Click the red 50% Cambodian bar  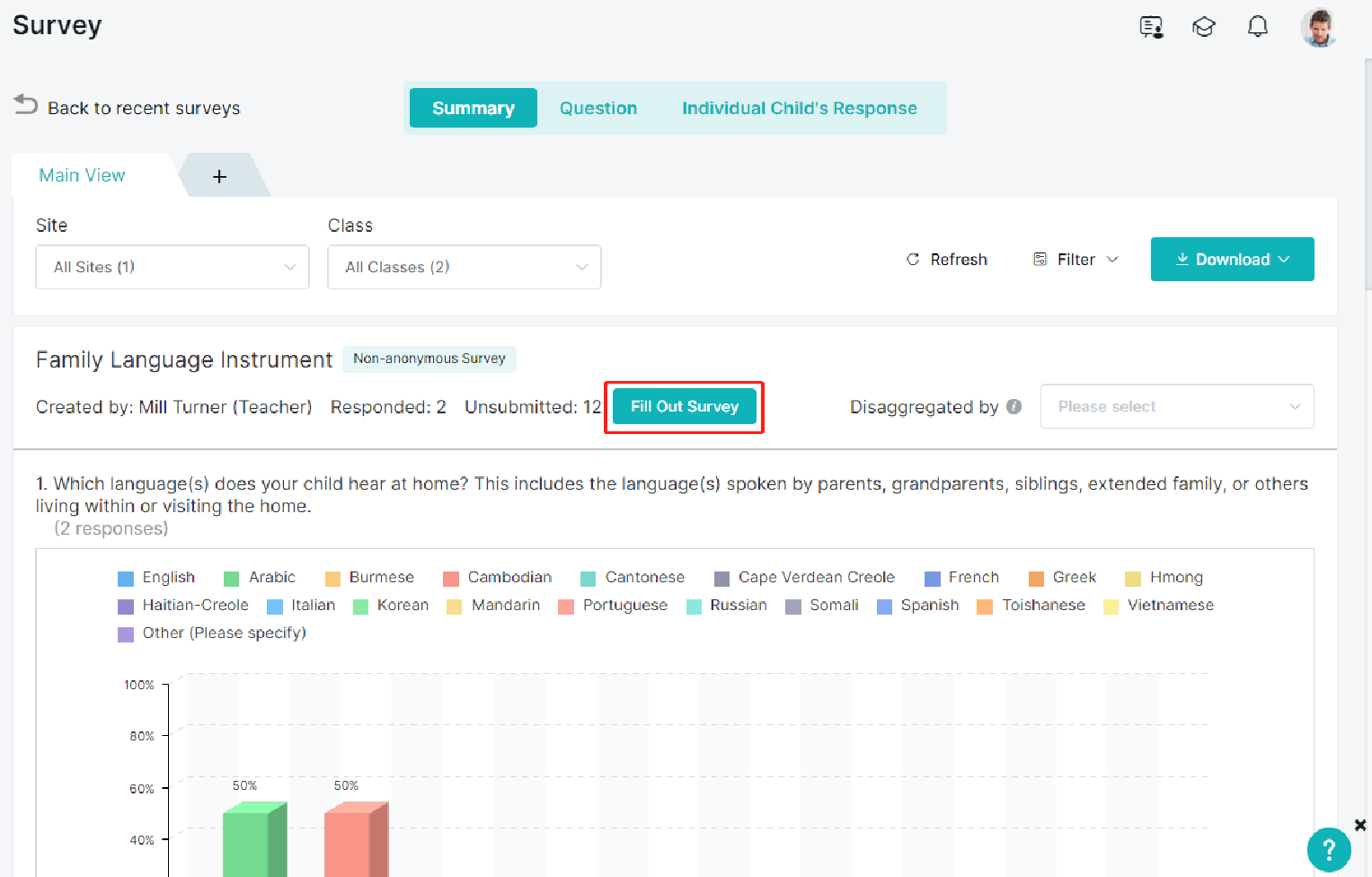tap(357, 840)
